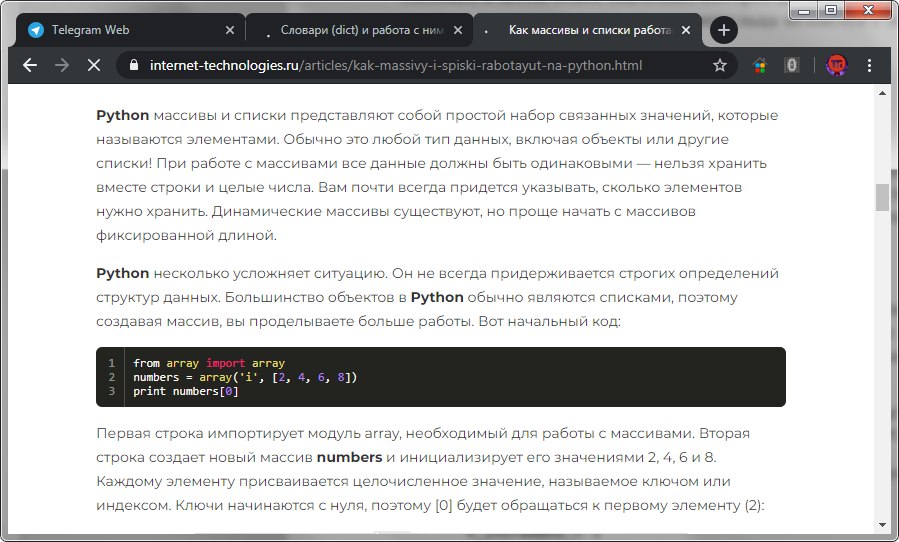This screenshot has width=899, height=542.
Task: Click the vertical scrollbar thumb
Action: [x=882, y=197]
